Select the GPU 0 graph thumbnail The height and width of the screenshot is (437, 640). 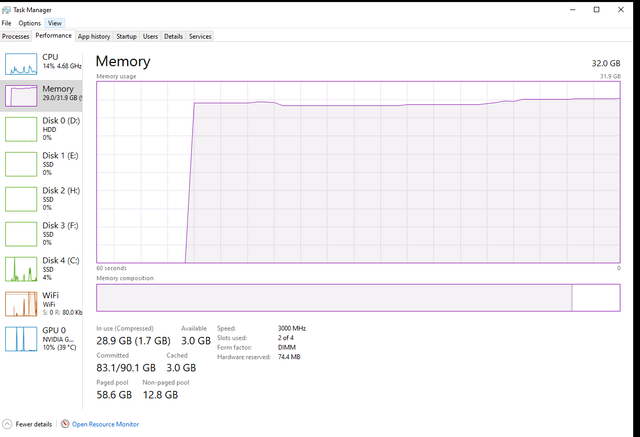pyautogui.click(x=21, y=339)
